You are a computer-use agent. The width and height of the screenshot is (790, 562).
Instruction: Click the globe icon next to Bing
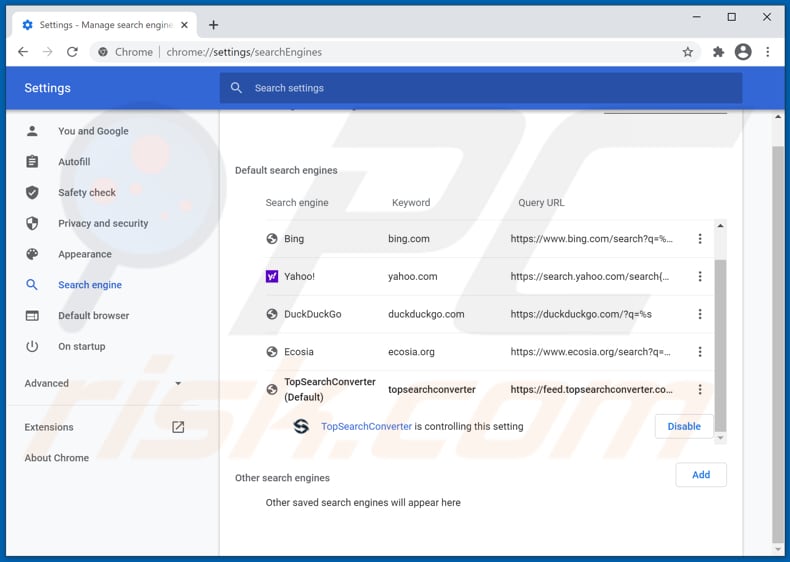pyautogui.click(x=272, y=239)
